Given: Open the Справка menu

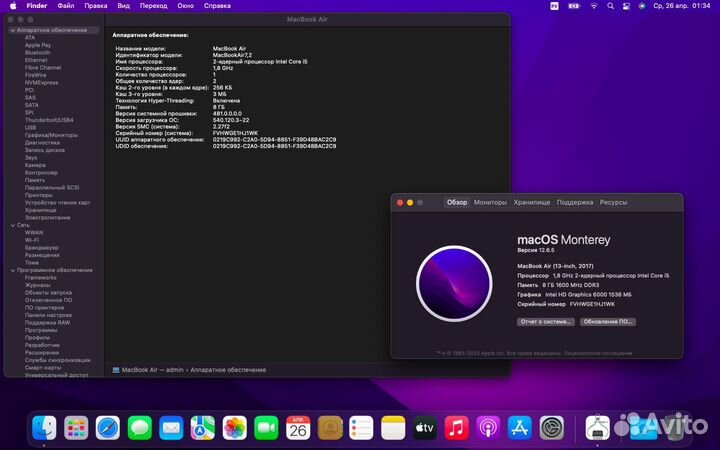Looking at the screenshot, I should pos(217,6).
